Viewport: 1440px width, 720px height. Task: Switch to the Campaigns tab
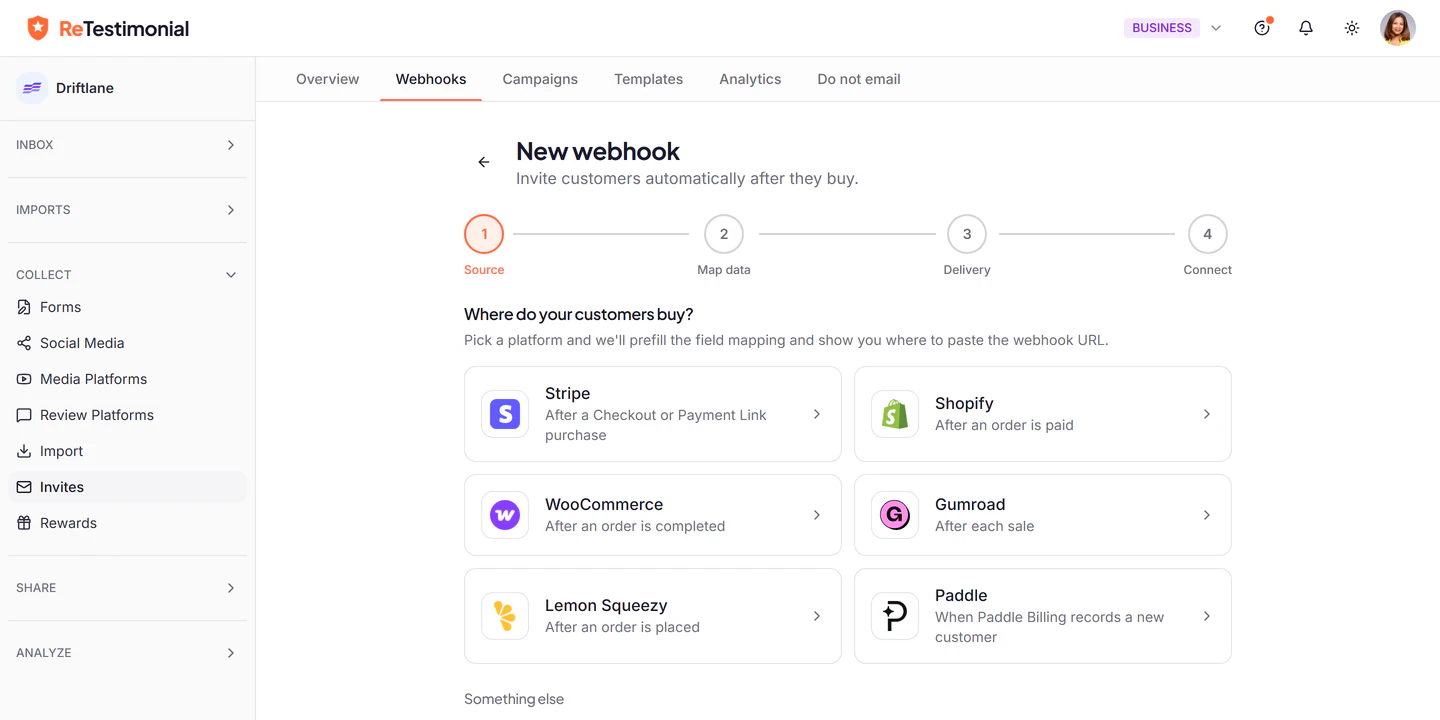(x=540, y=79)
